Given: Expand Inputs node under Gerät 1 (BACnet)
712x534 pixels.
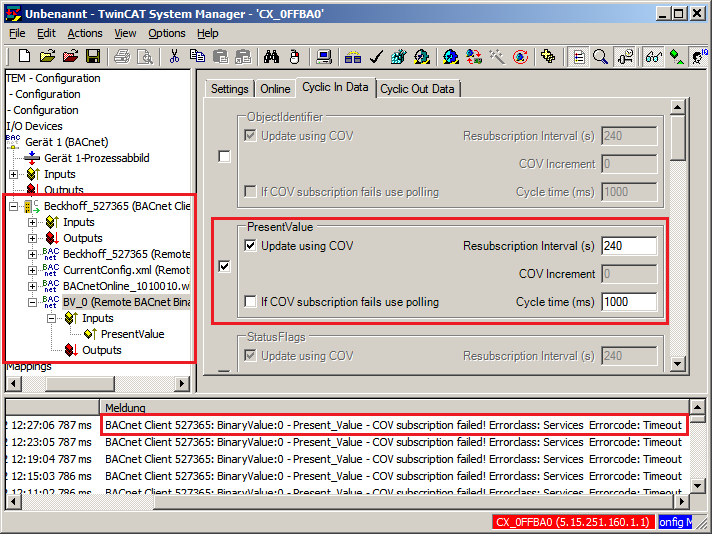Looking at the screenshot, I should [x=14, y=174].
